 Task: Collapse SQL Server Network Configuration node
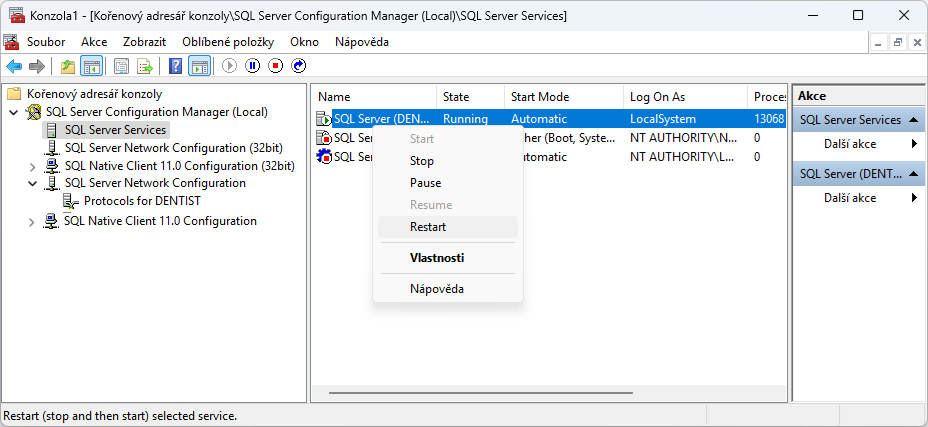(33, 184)
